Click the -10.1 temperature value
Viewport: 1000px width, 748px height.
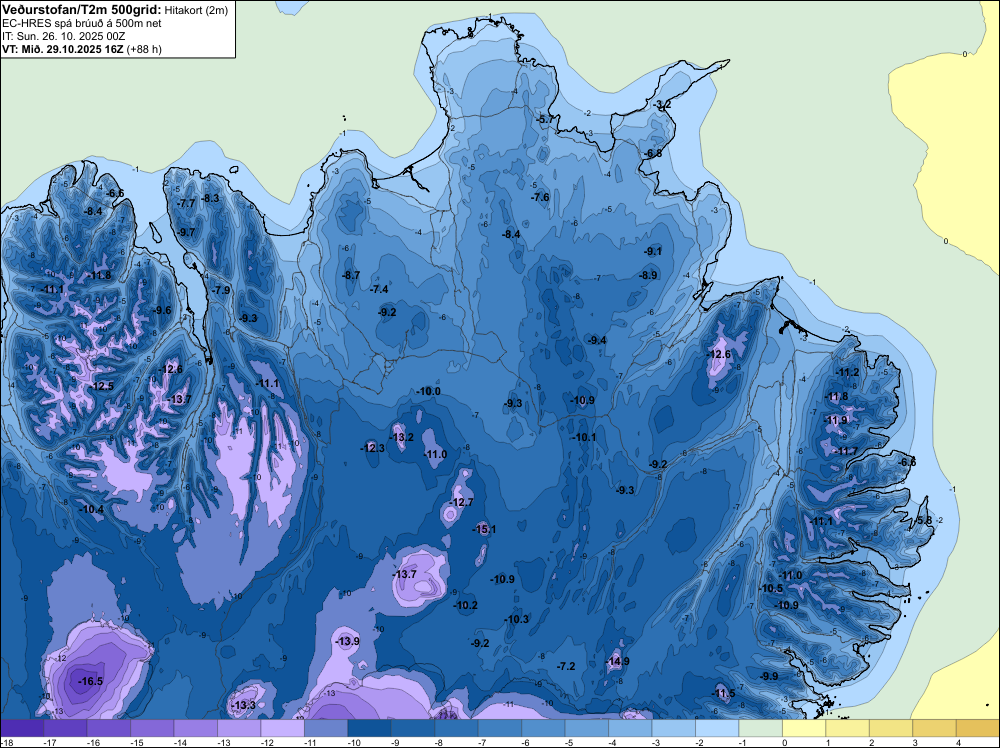pyautogui.click(x=584, y=437)
